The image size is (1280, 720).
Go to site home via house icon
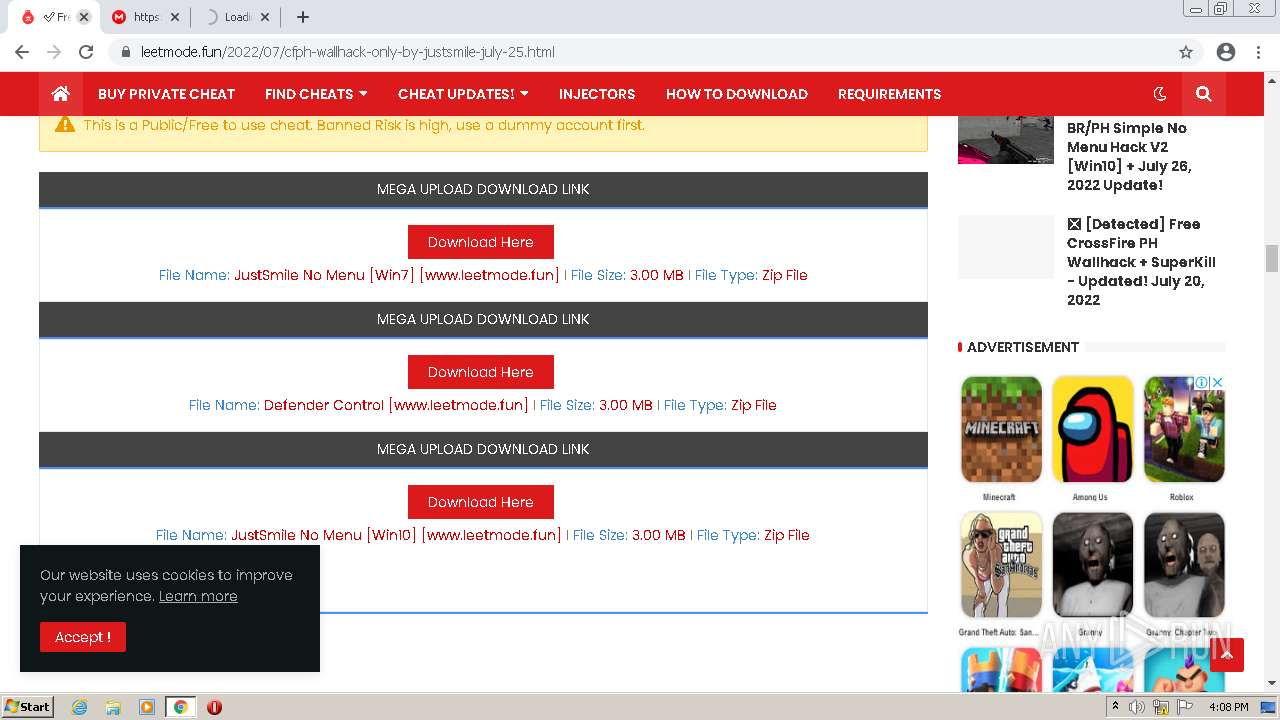[61, 94]
